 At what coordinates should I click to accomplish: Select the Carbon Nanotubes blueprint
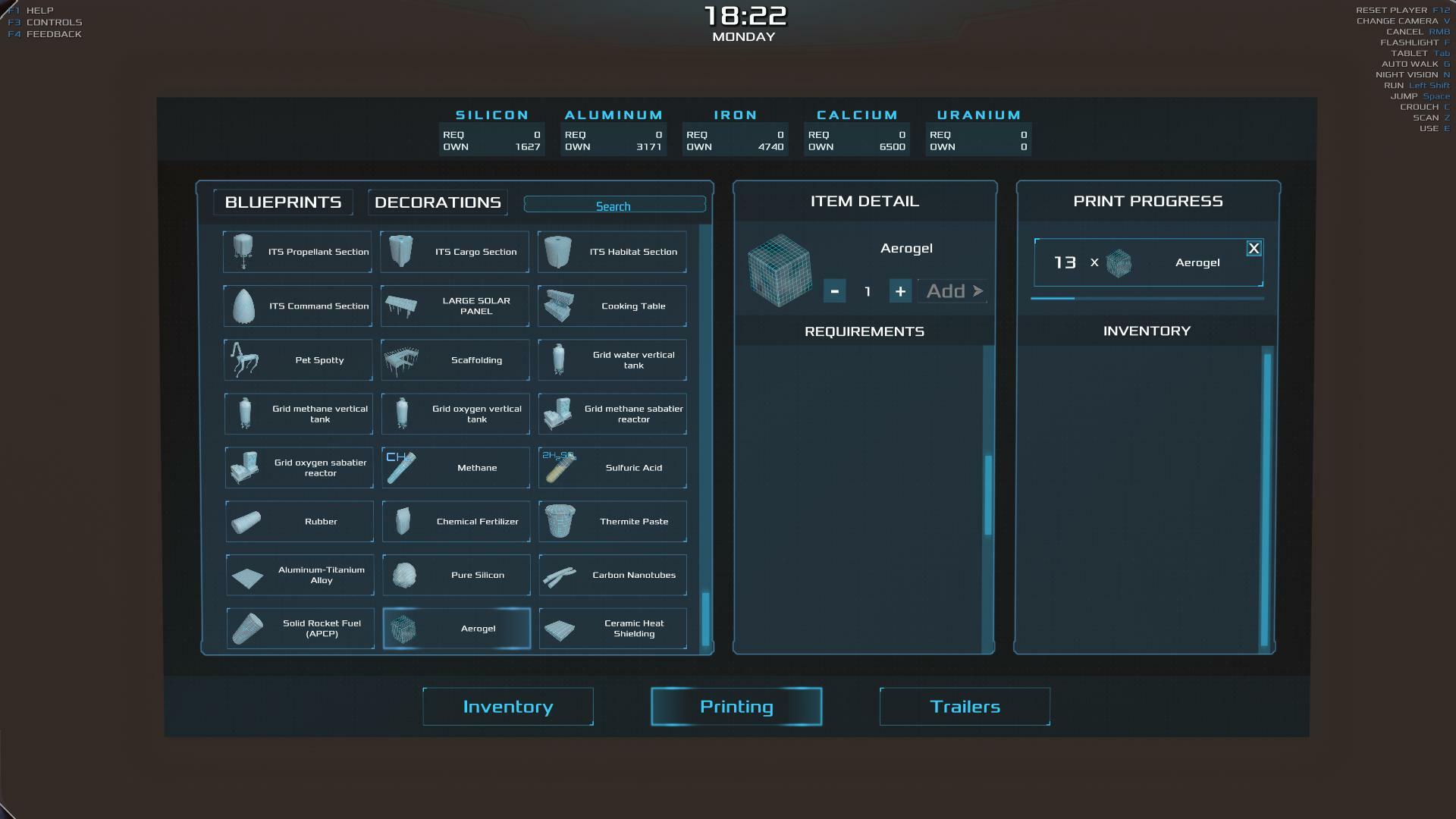click(x=612, y=575)
